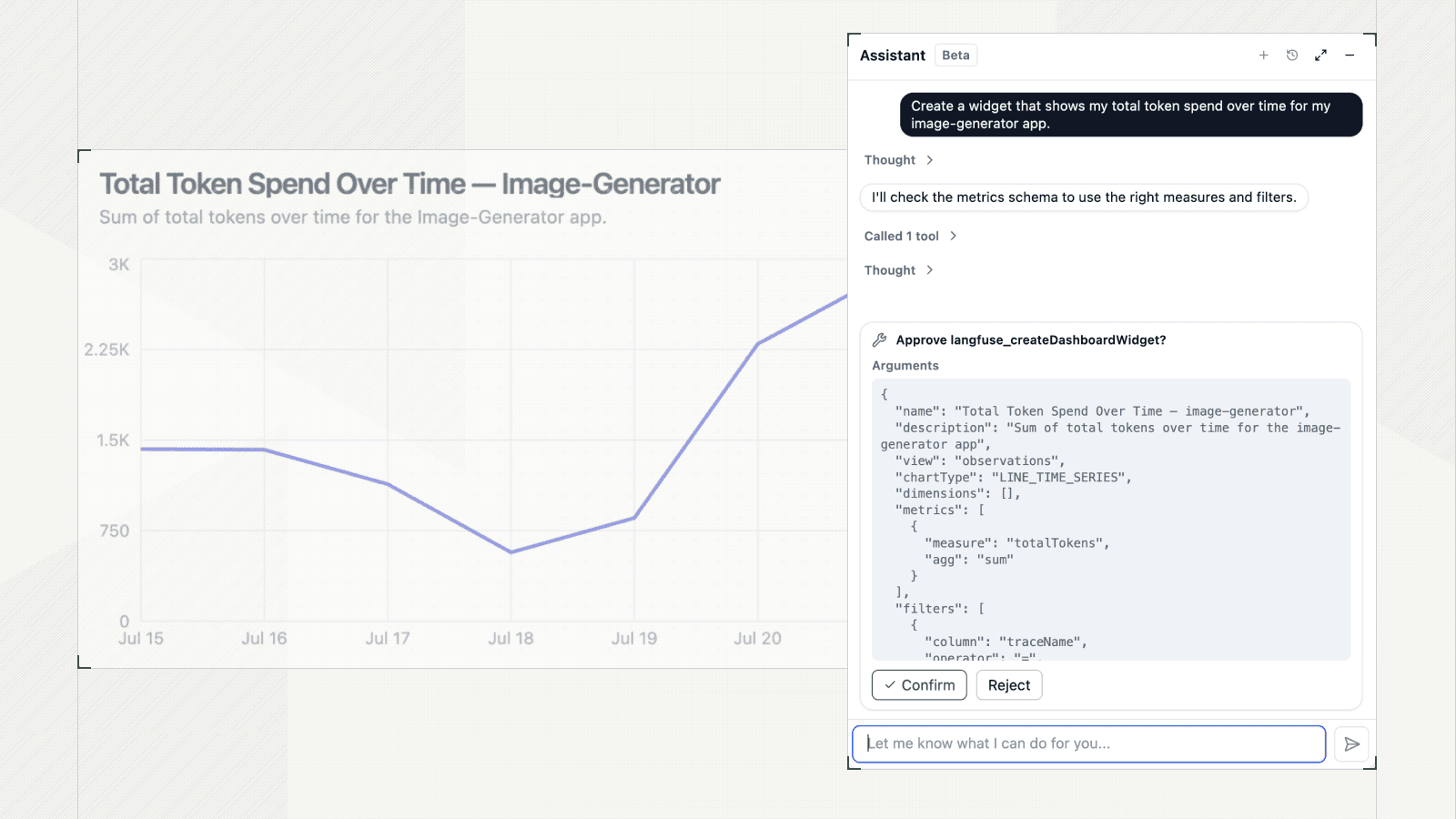The height and width of the screenshot is (819, 1456).
Task: Click the '1.5K' y-axis label
Action: pos(114,440)
